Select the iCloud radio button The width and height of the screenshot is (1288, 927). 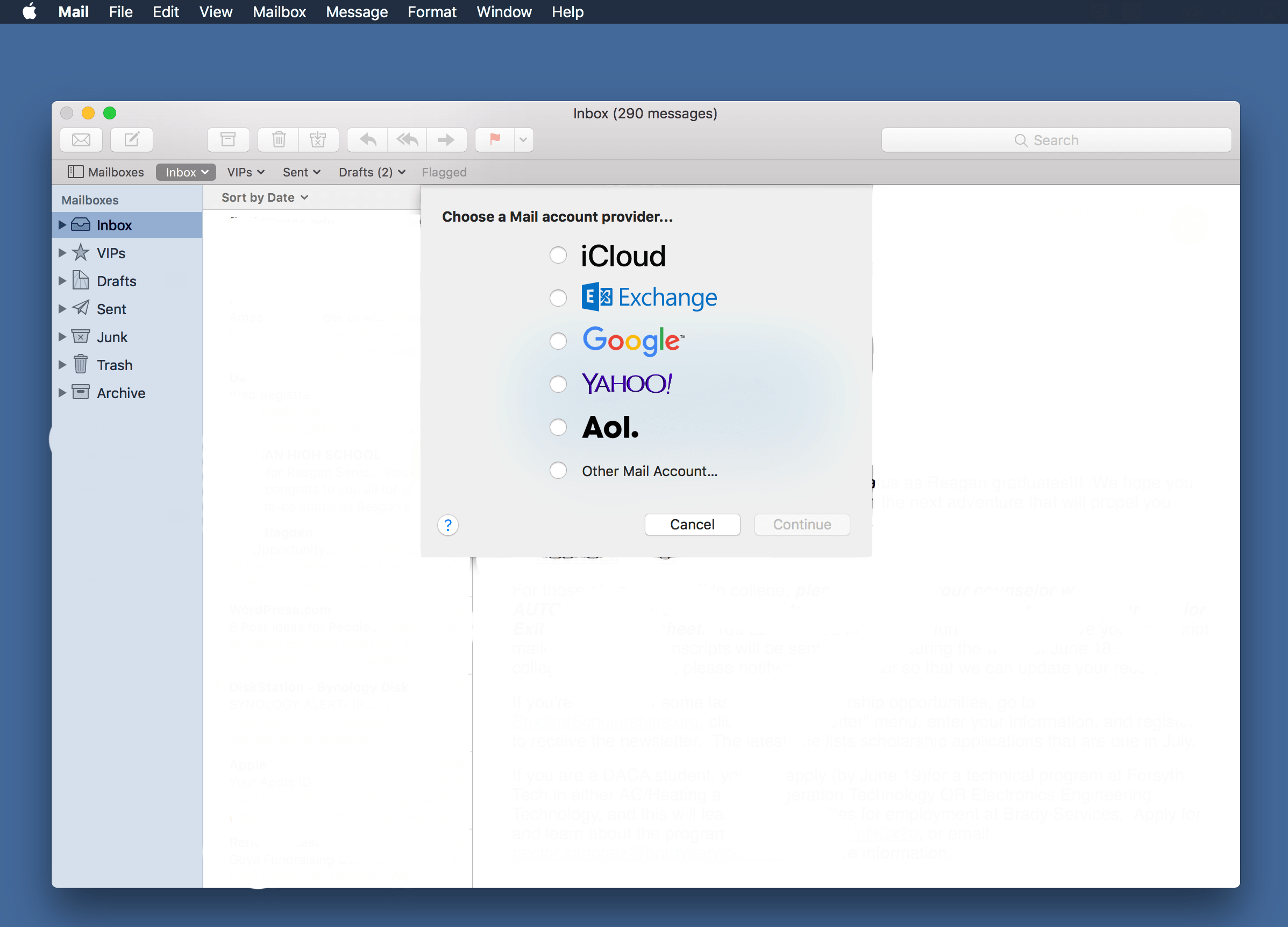tap(558, 255)
